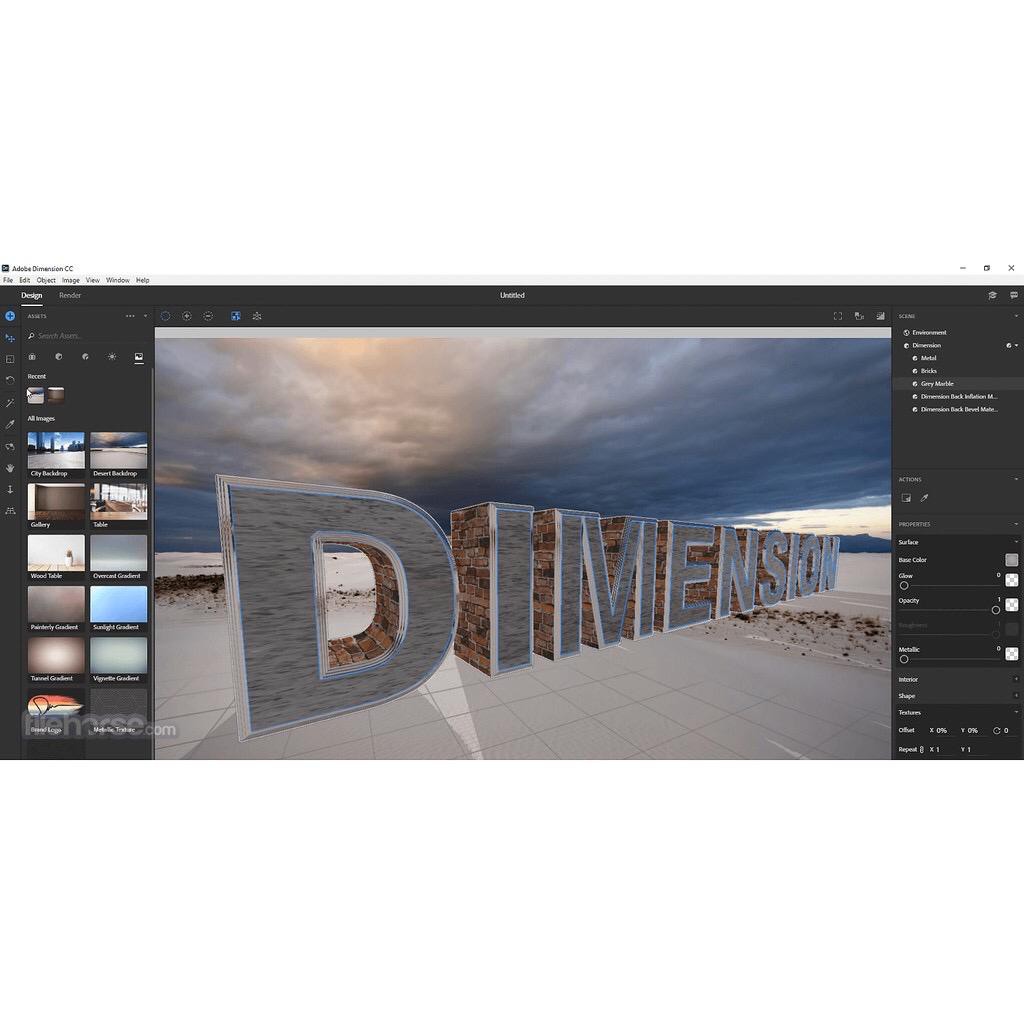The height and width of the screenshot is (1024, 1024).
Task: Collapse the Assets panel arrow
Action: [x=145, y=316]
